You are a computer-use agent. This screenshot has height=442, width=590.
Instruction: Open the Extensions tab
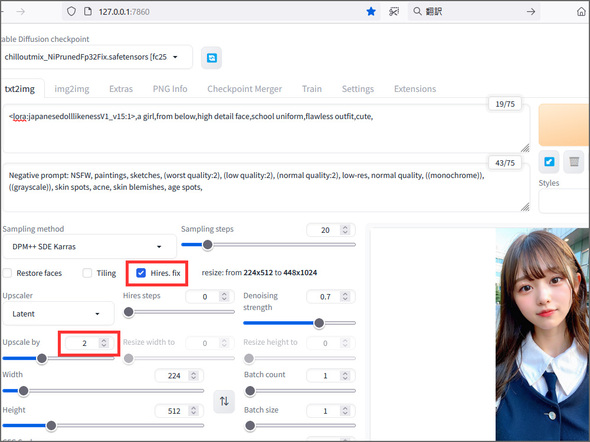tap(415, 89)
